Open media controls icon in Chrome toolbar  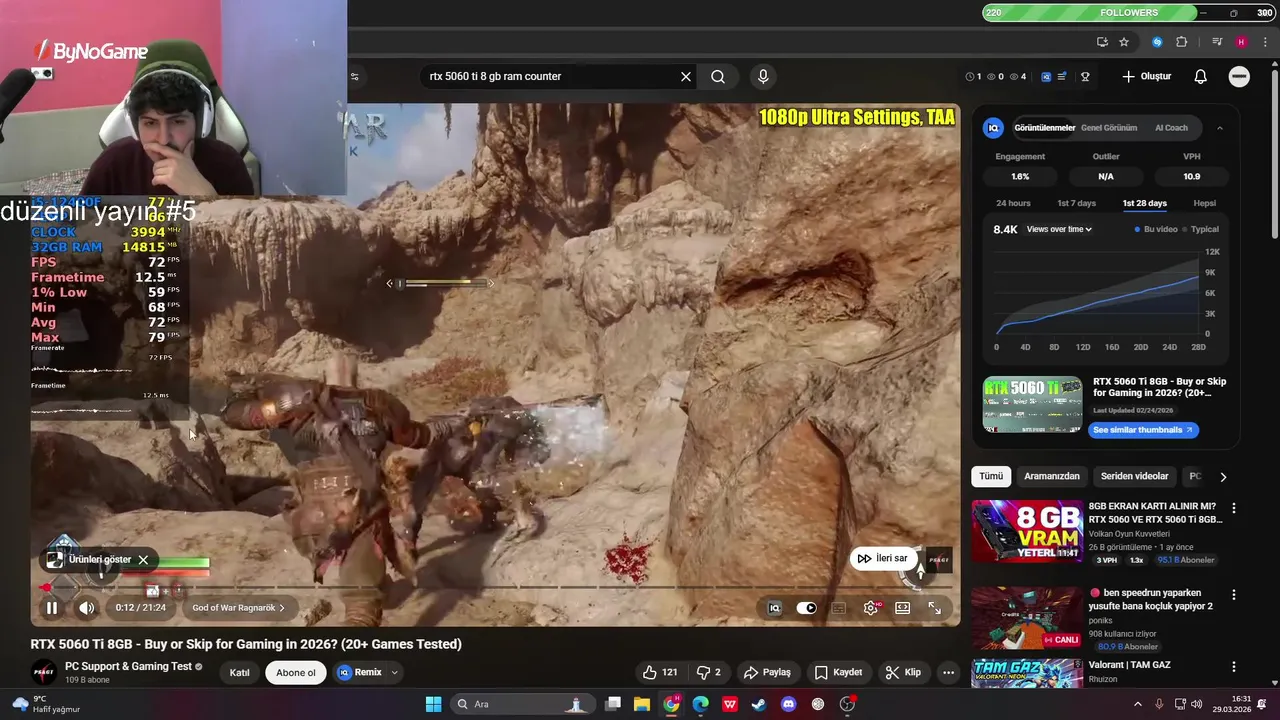tap(1217, 42)
